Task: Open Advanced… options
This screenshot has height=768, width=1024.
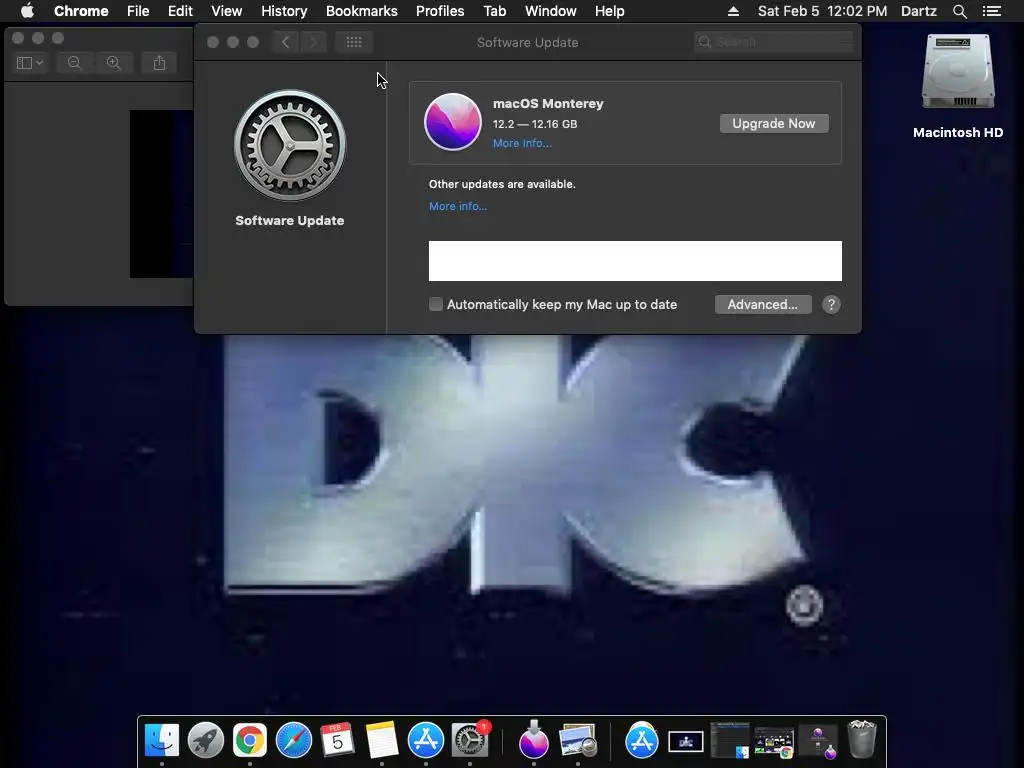Action: pyautogui.click(x=763, y=304)
